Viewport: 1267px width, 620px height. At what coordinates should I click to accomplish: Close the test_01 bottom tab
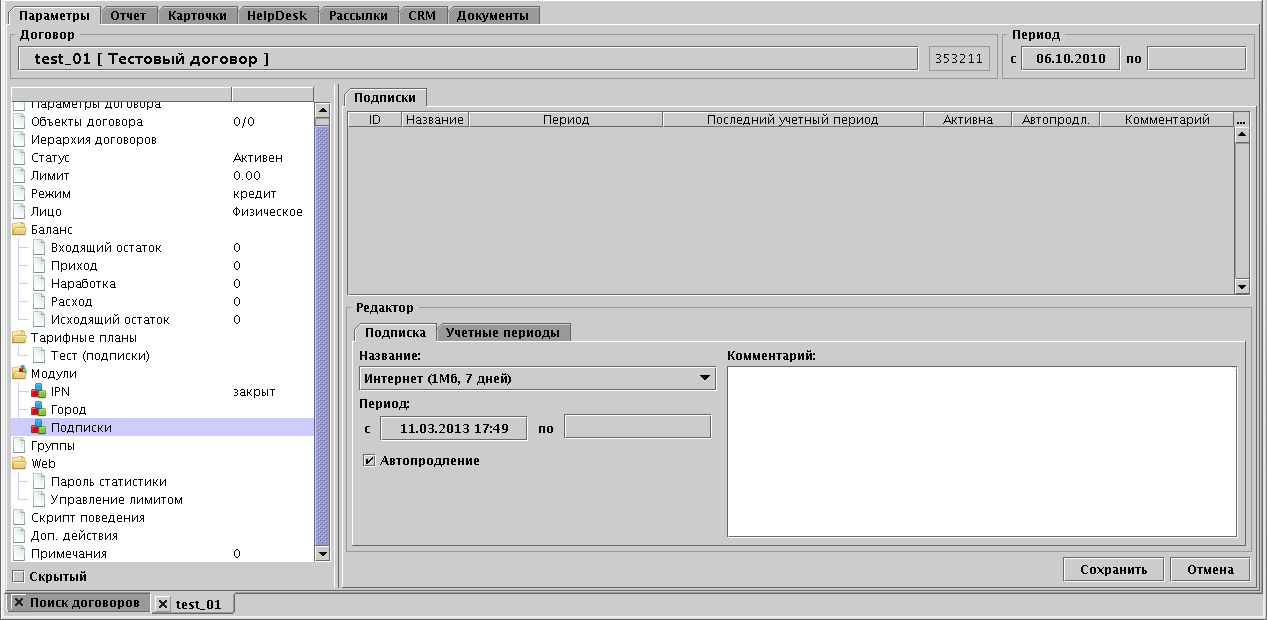[163, 604]
